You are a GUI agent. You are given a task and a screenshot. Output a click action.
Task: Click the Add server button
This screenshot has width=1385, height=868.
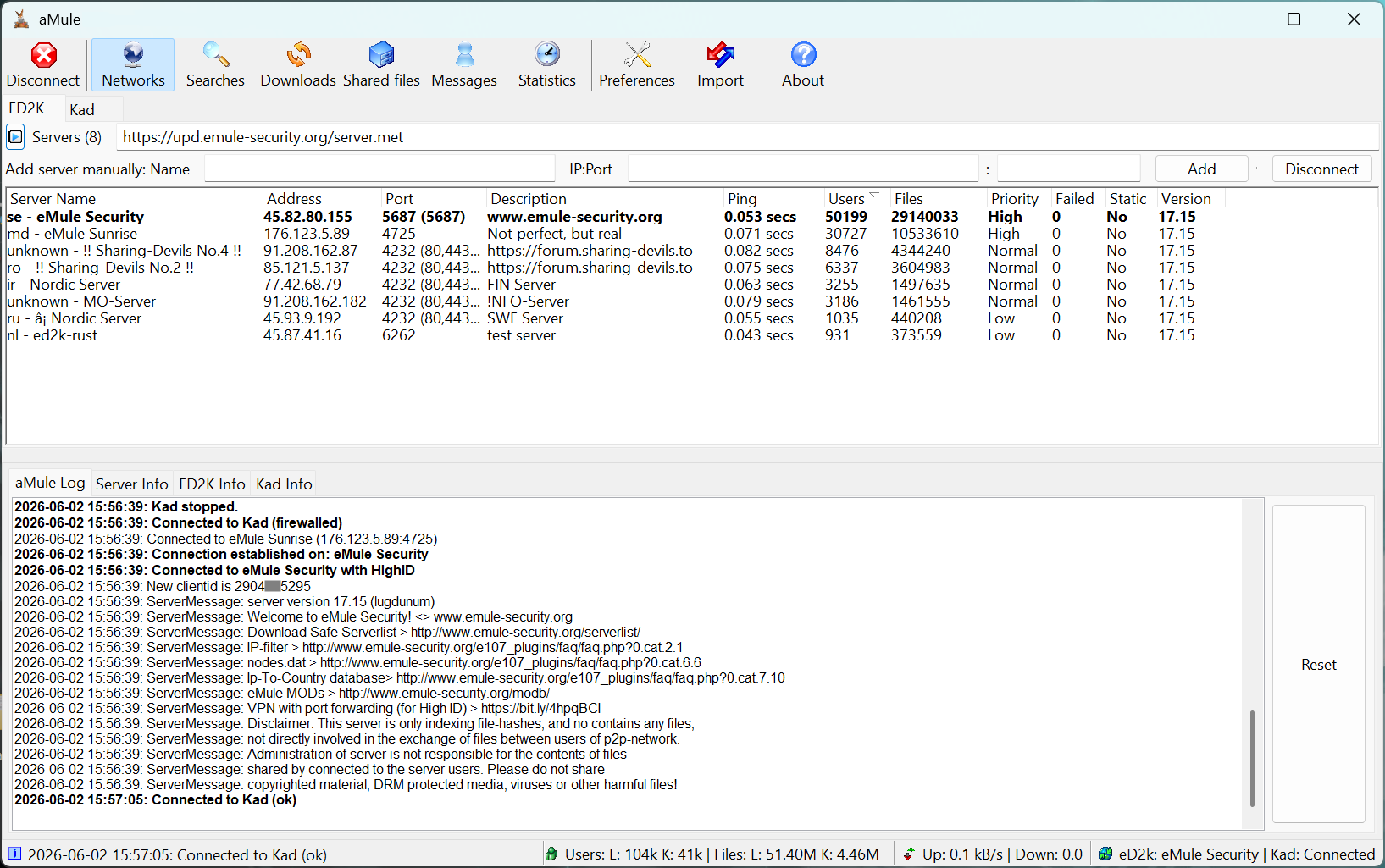(x=1201, y=169)
